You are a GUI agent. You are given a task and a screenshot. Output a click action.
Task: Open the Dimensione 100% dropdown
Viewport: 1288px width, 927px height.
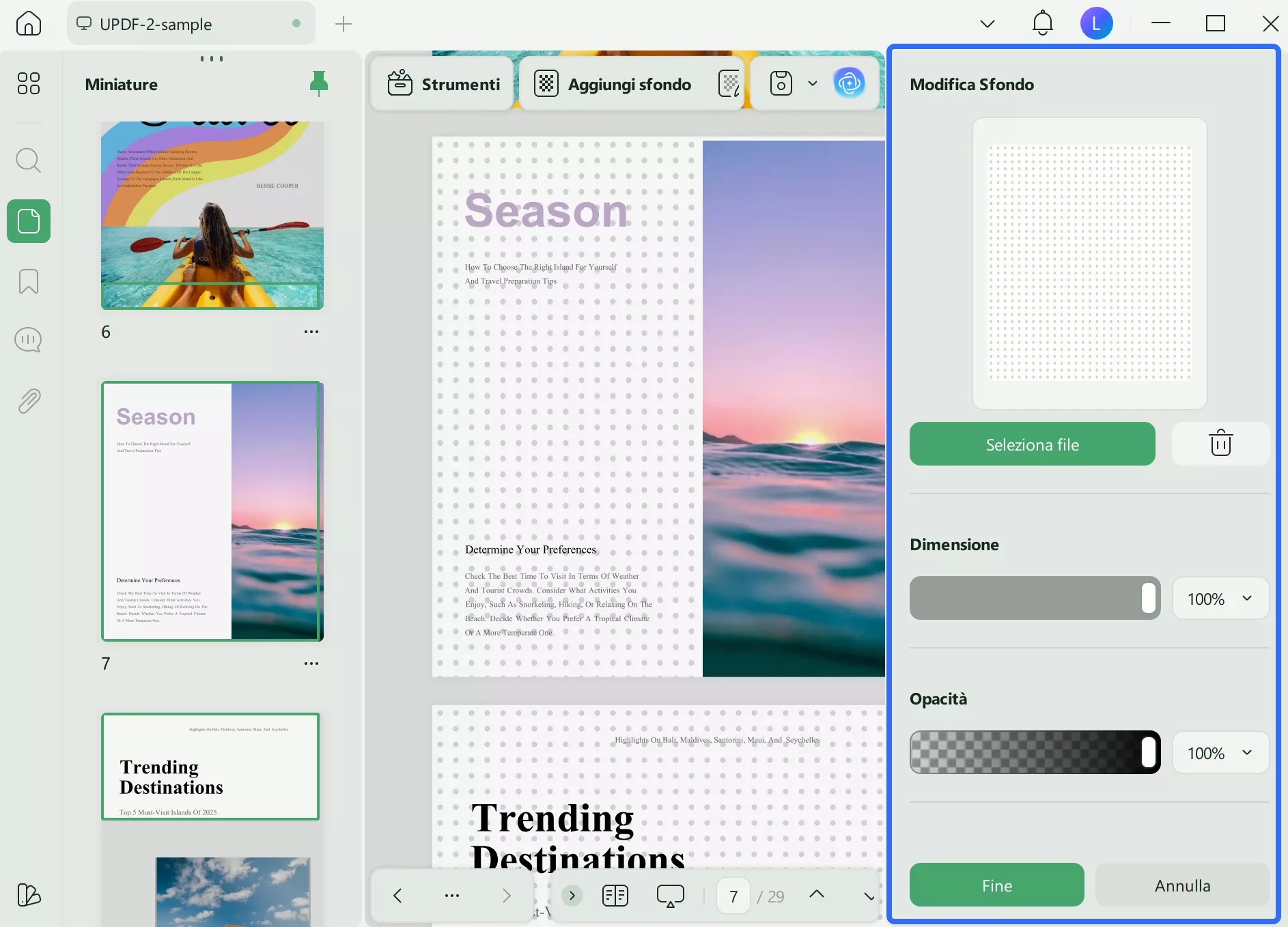pos(1220,599)
